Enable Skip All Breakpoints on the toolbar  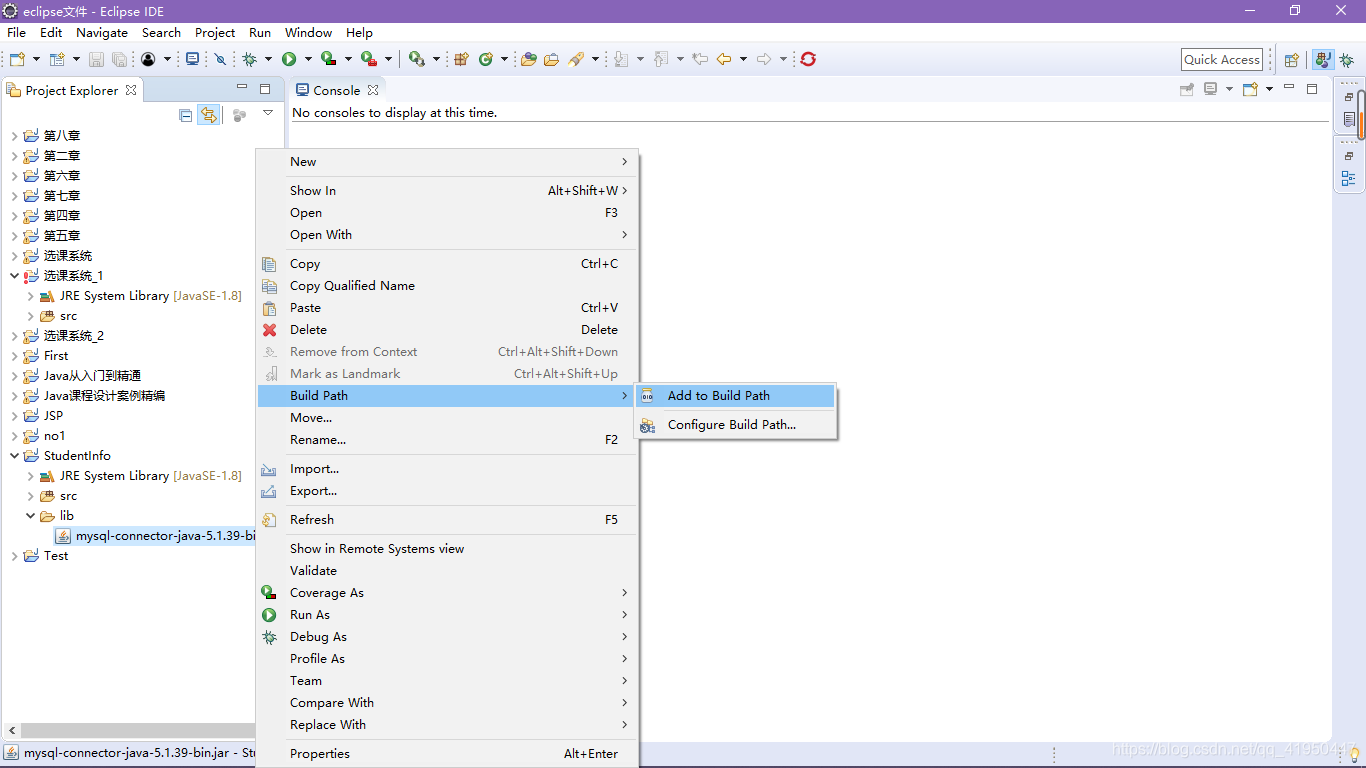click(x=220, y=59)
